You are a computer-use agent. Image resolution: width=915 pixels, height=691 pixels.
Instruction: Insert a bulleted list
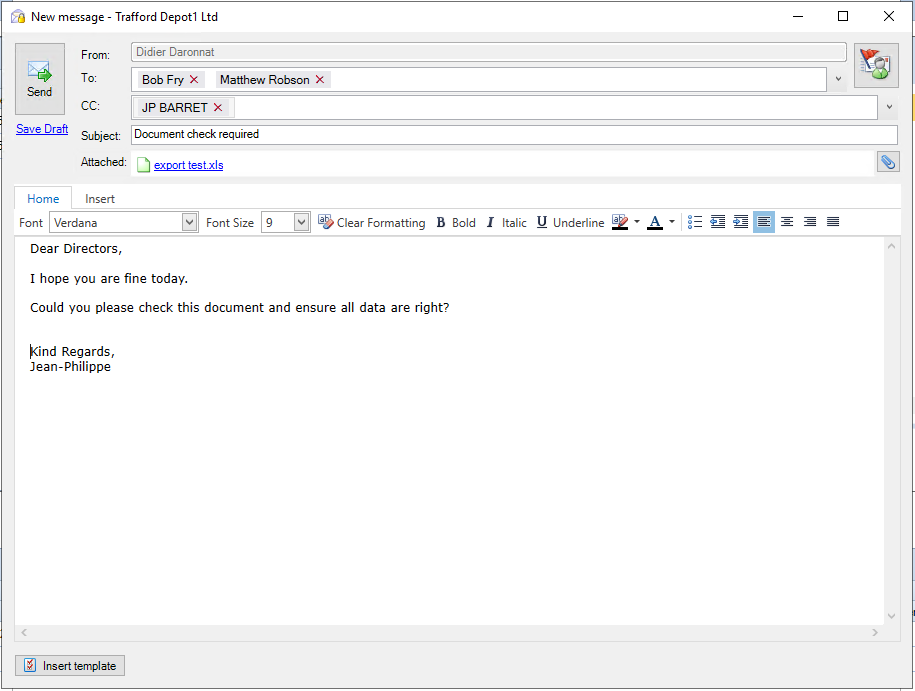pyautogui.click(x=694, y=222)
